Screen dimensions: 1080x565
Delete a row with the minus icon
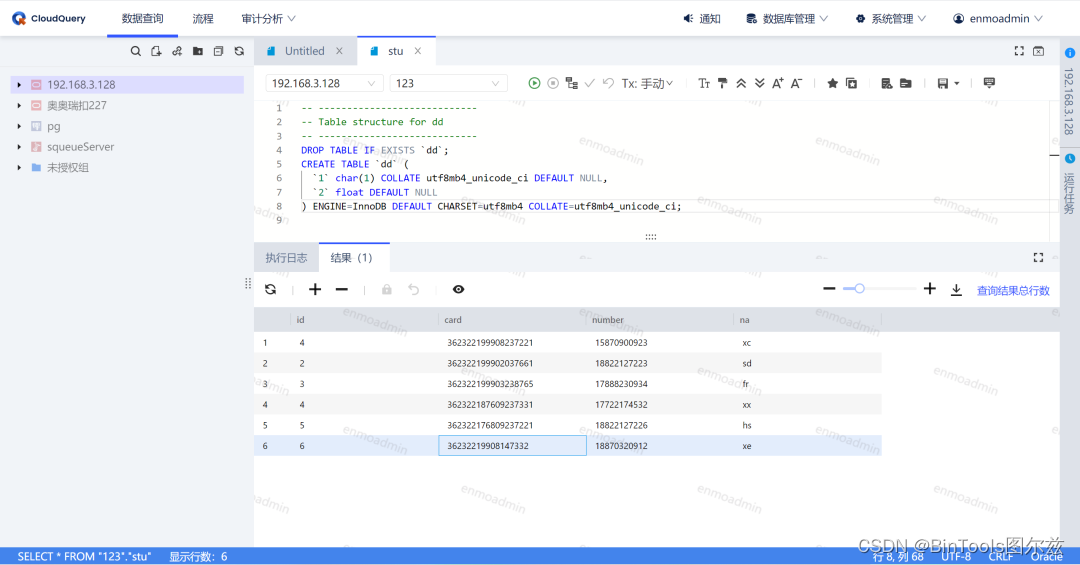[x=342, y=289]
